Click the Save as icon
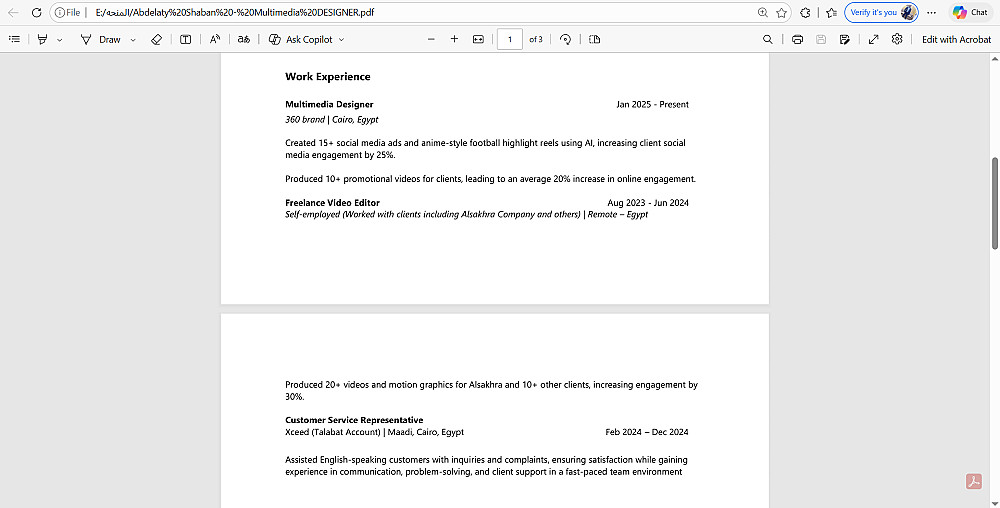The width and height of the screenshot is (1000, 508). click(x=845, y=40)
